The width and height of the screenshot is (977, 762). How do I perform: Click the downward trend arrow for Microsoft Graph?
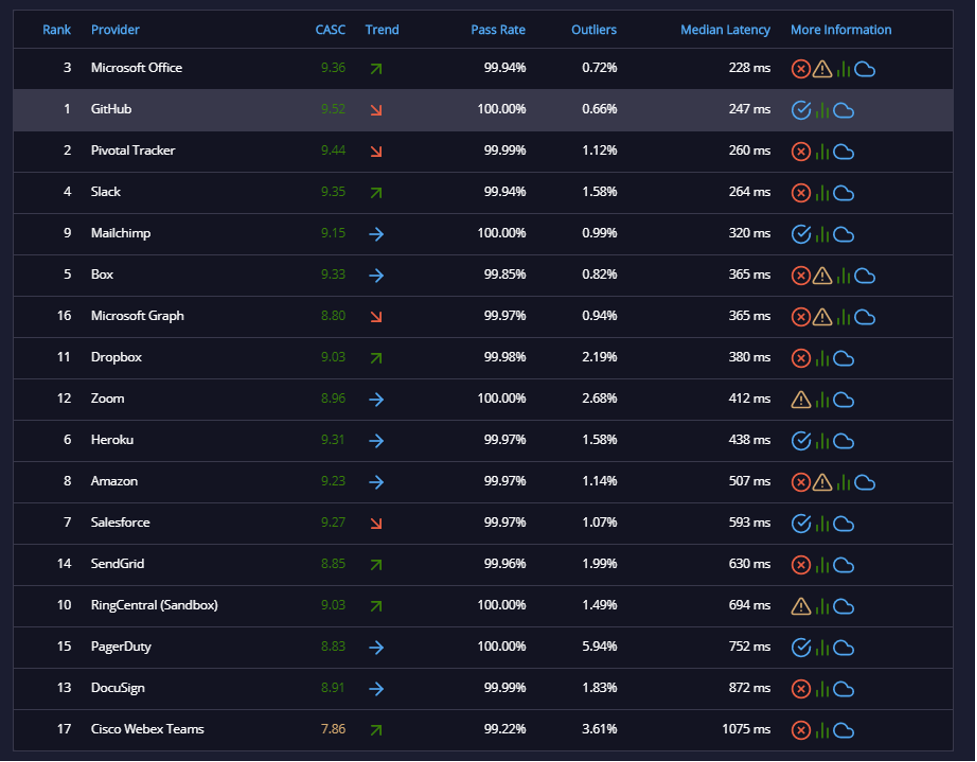click(376, 317)
